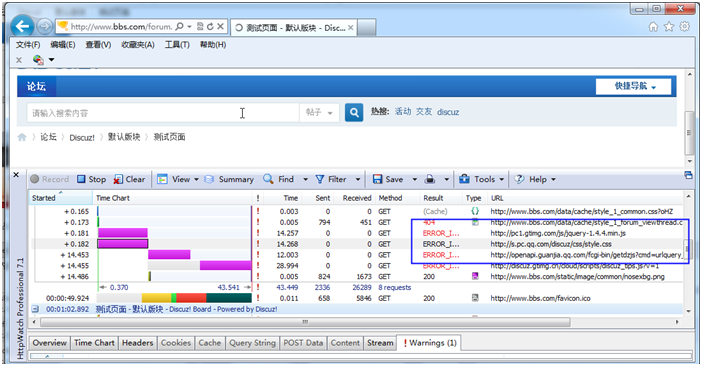Image resolution: width=702 pixels, height=366 pixels.
Task: Open the Save dropdown arrow
Action: (x=415, y=179)
